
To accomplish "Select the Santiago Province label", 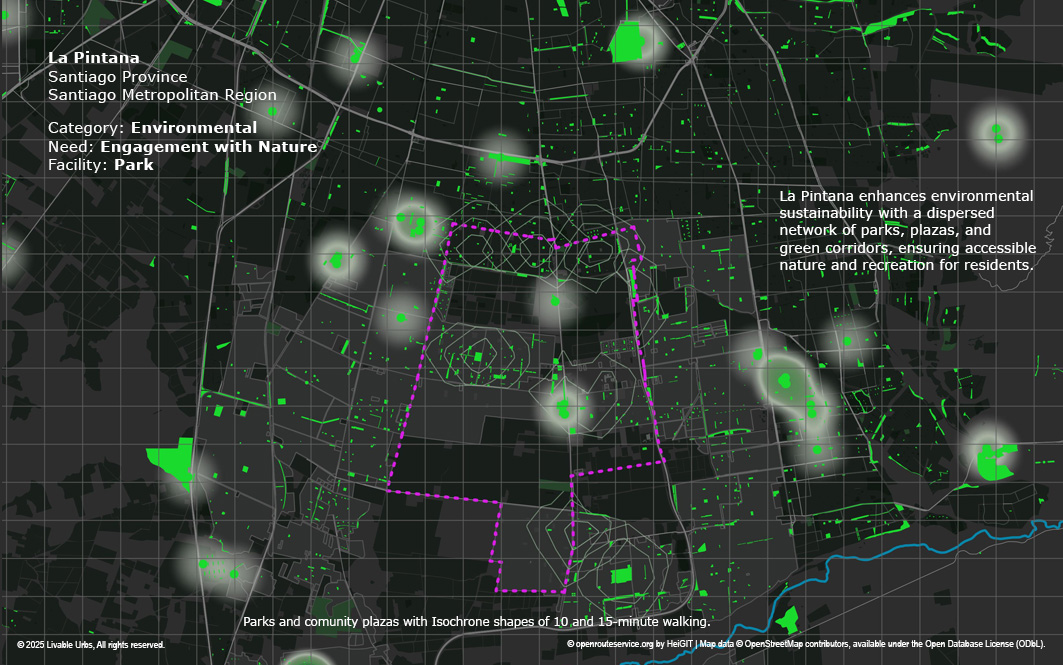I will pos(117,77).
